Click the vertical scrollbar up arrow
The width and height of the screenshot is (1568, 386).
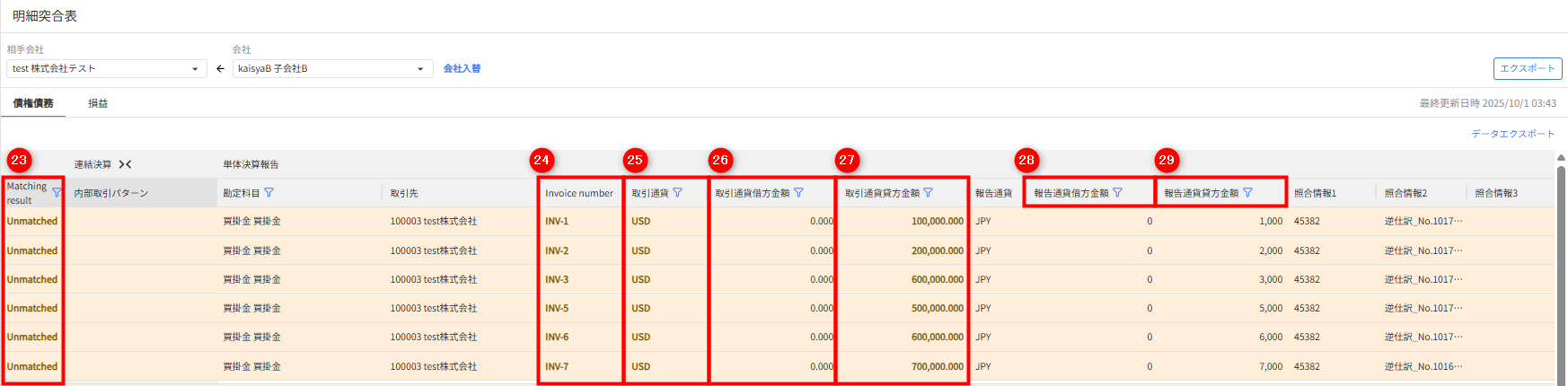tap(1560, 158)
